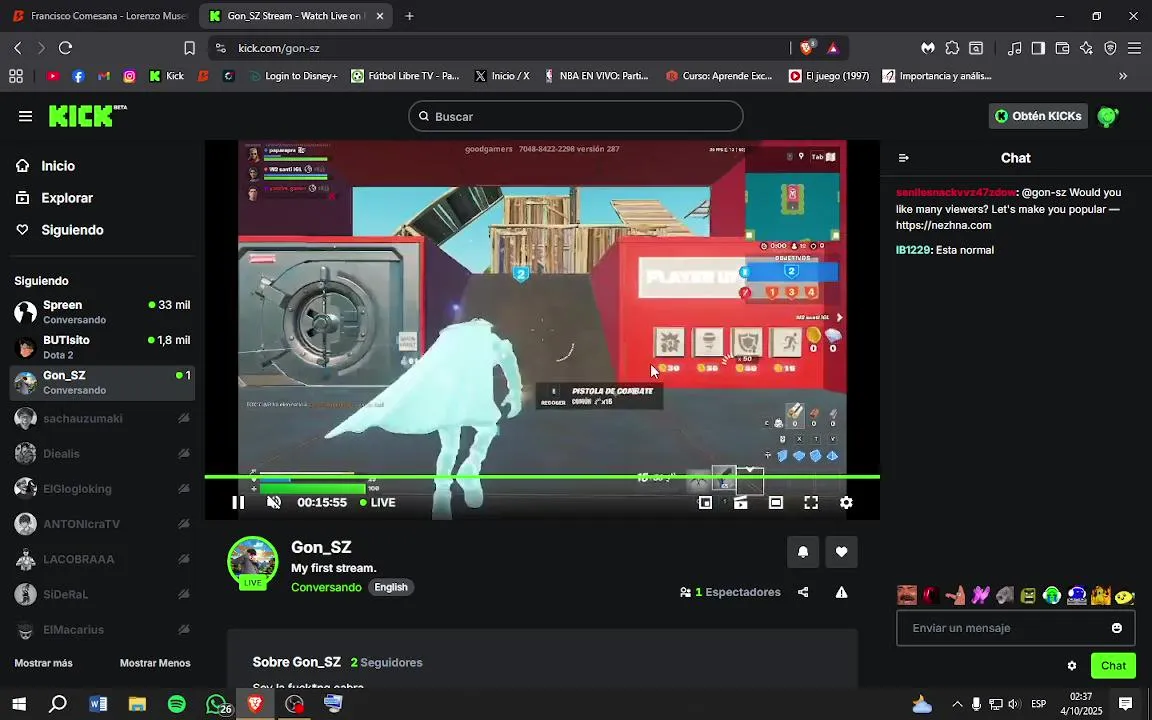Bookmark this page icon
The height and width of the screenshot is (720, 1152).
click(190, 48)
